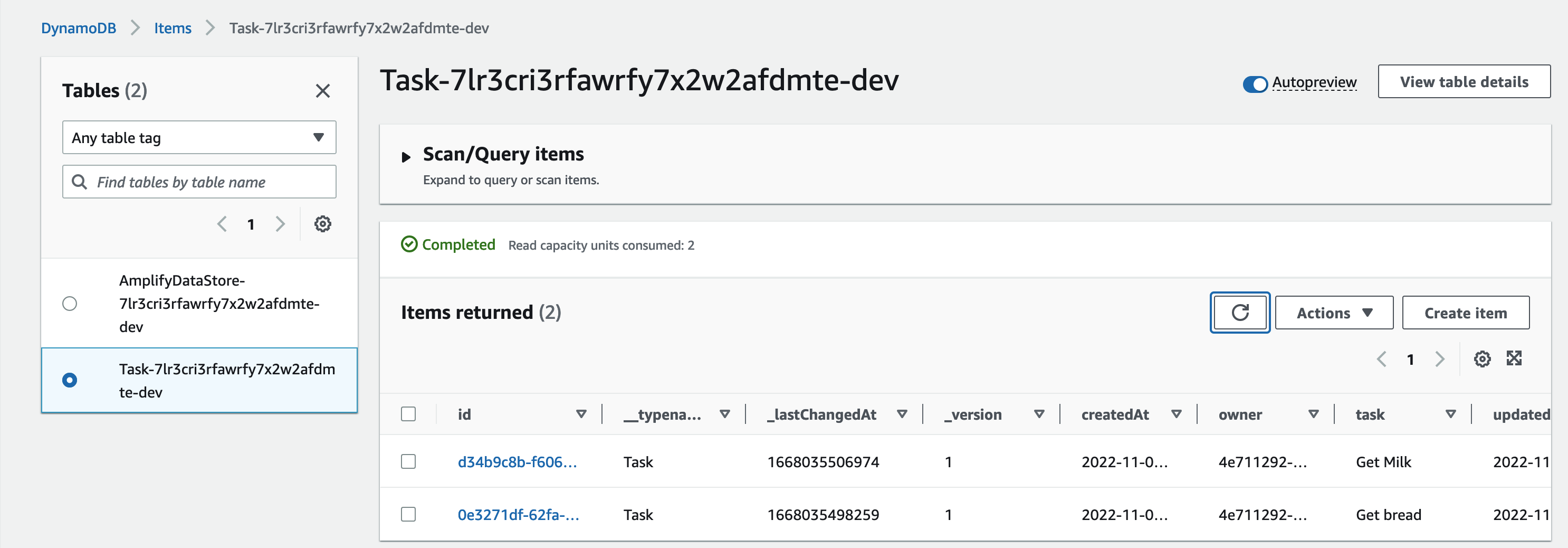Screen dimensions: 1568x548
Task: Open the Actions dropdown menu
Action: tap(1334, 313)
